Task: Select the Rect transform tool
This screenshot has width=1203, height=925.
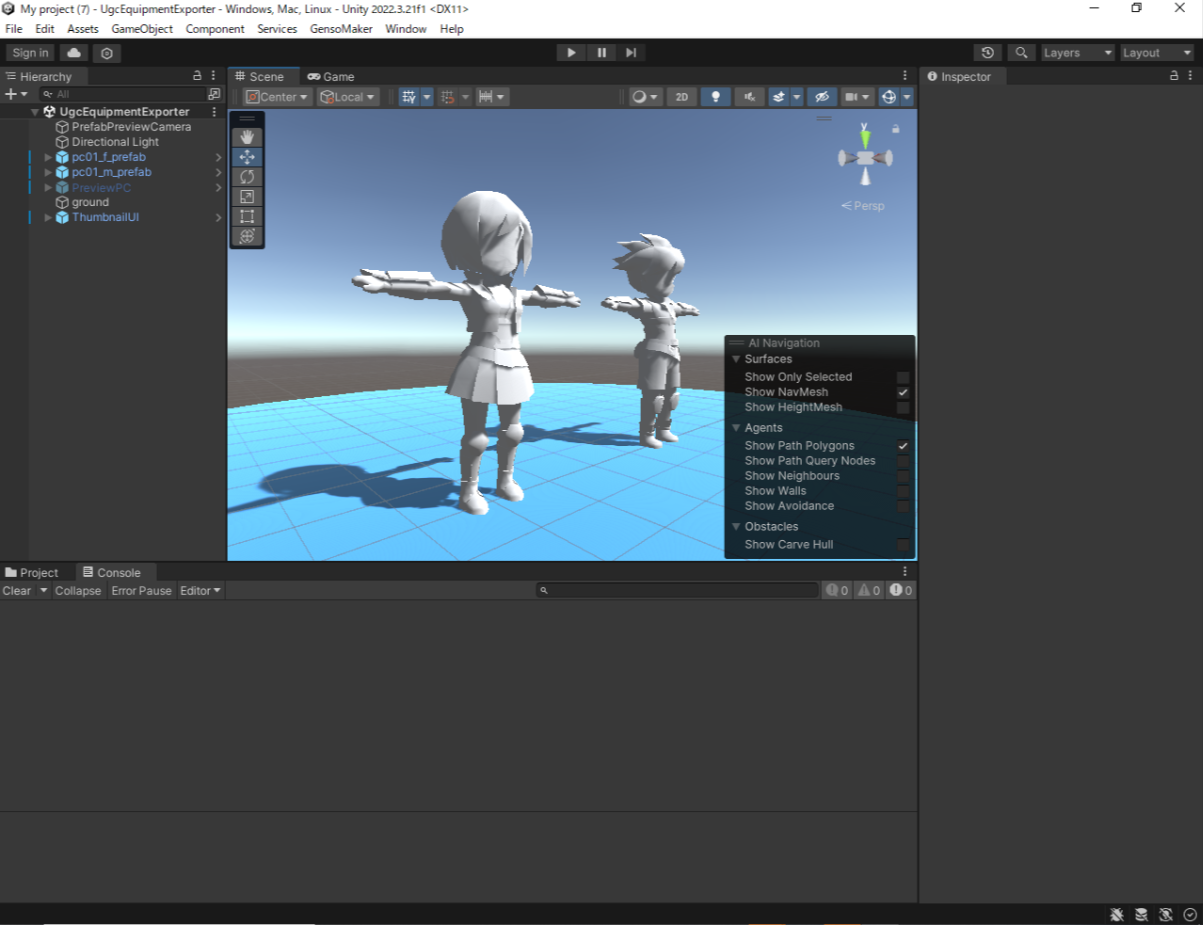Action: (247, 217)
